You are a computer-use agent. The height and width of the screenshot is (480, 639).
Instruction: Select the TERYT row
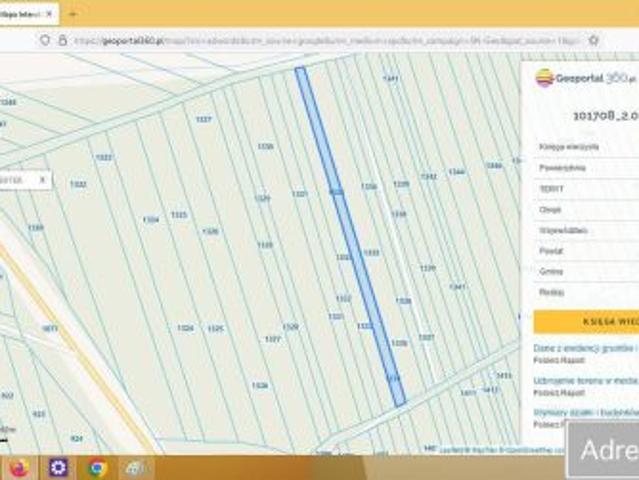(x=586, y=189)
